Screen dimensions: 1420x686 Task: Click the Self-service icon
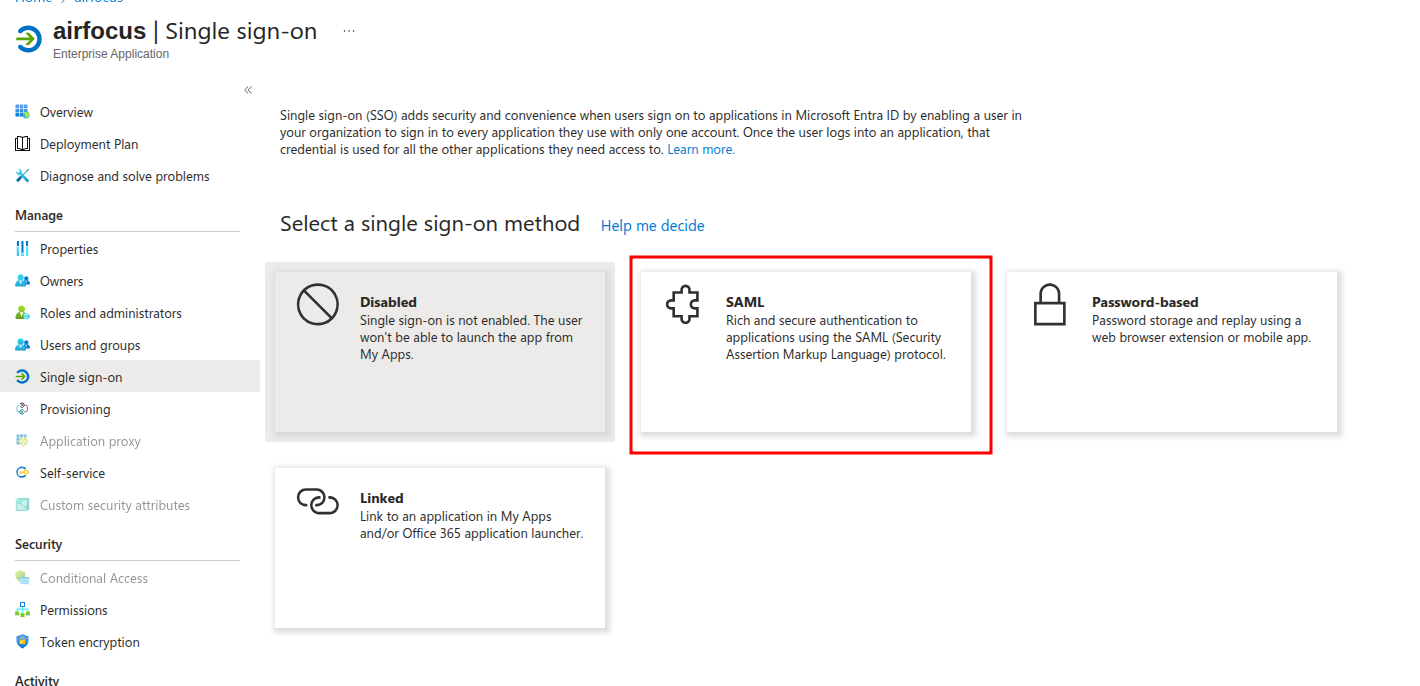tap(22, 473)
